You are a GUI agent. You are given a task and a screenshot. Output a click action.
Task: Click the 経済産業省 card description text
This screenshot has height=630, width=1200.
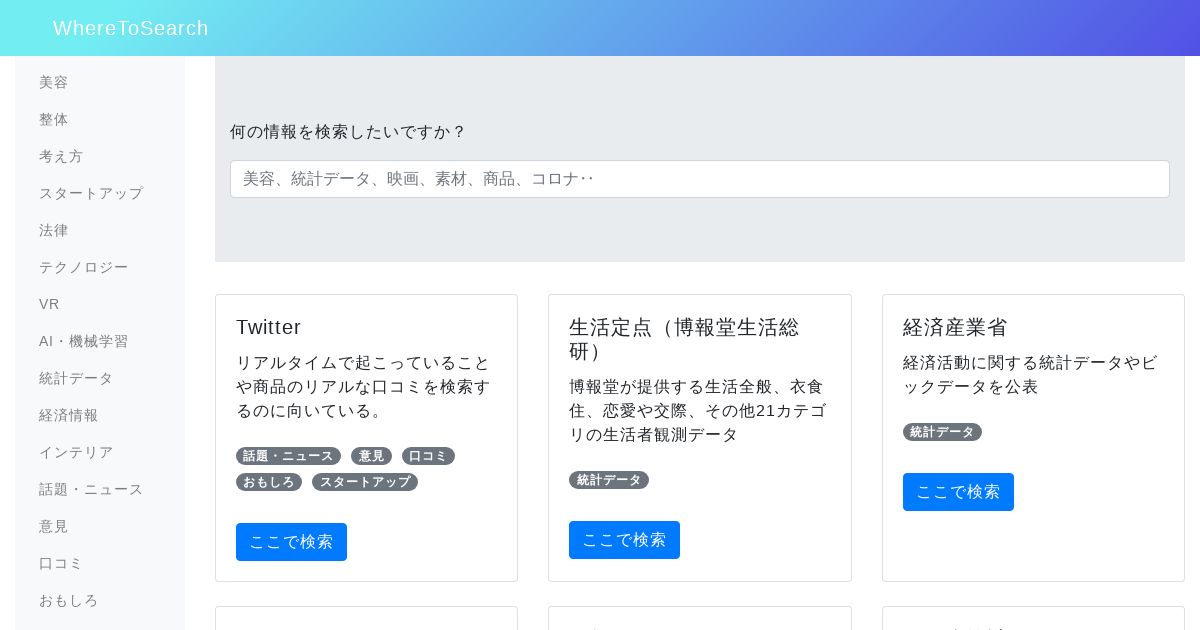coord(1030,375)
